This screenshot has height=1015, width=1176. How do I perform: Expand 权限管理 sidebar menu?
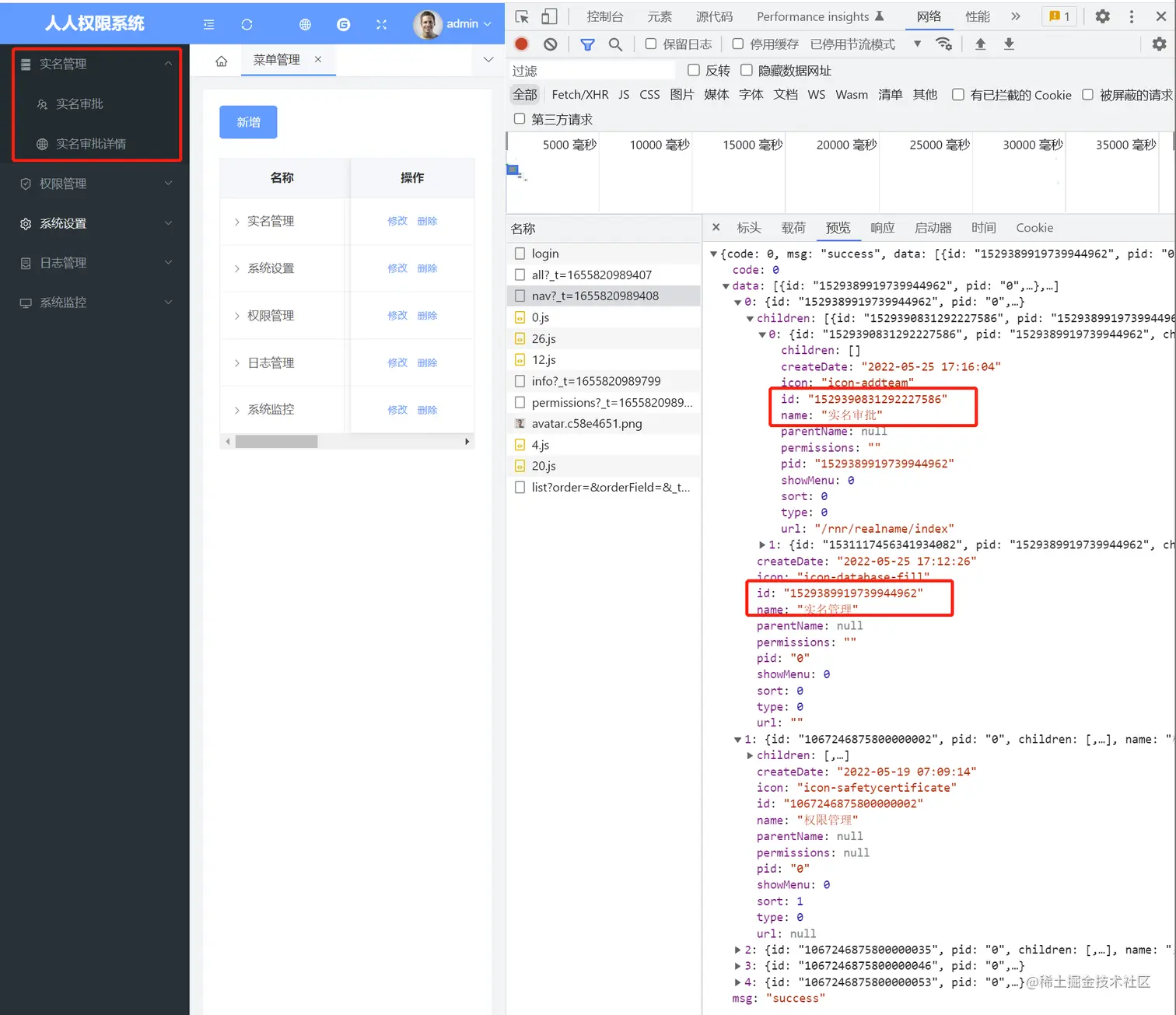coord(94,184)
